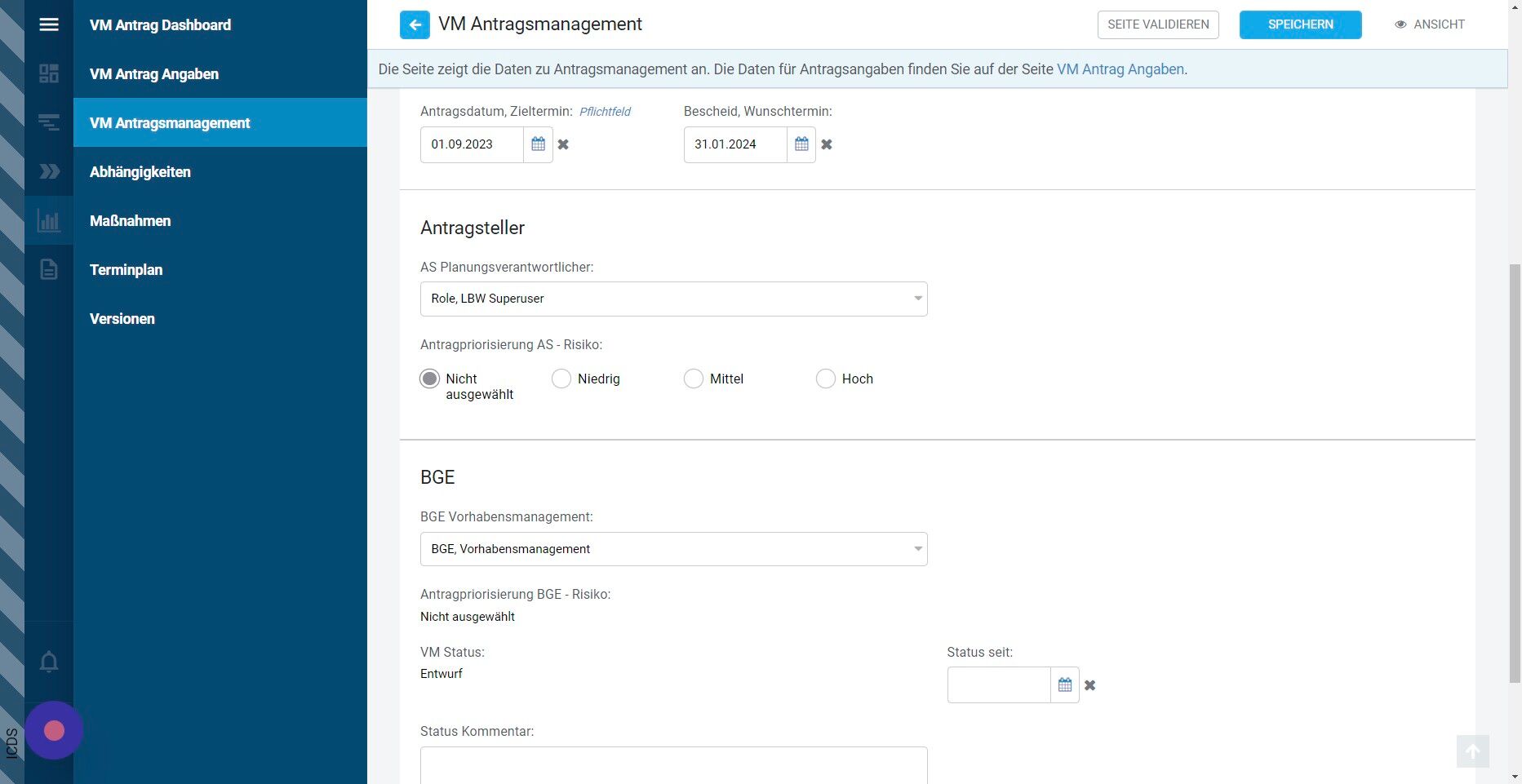Viewport: 1522px width, 784px height.
Task: Clear the Antragsdatum date with X icon
Action: pos(563,144)
